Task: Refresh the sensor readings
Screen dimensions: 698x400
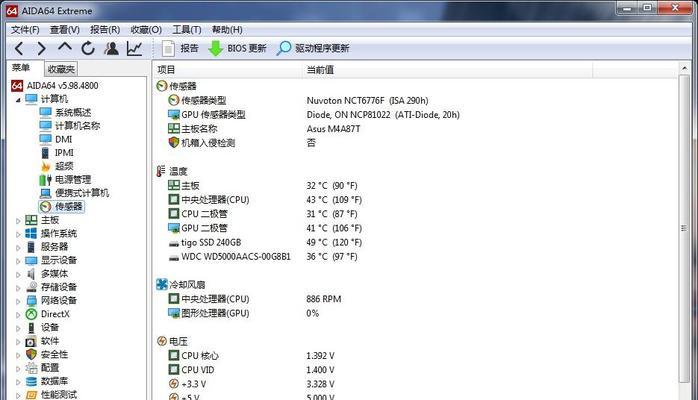Action: pyautogui.click(x=88, y=48)
